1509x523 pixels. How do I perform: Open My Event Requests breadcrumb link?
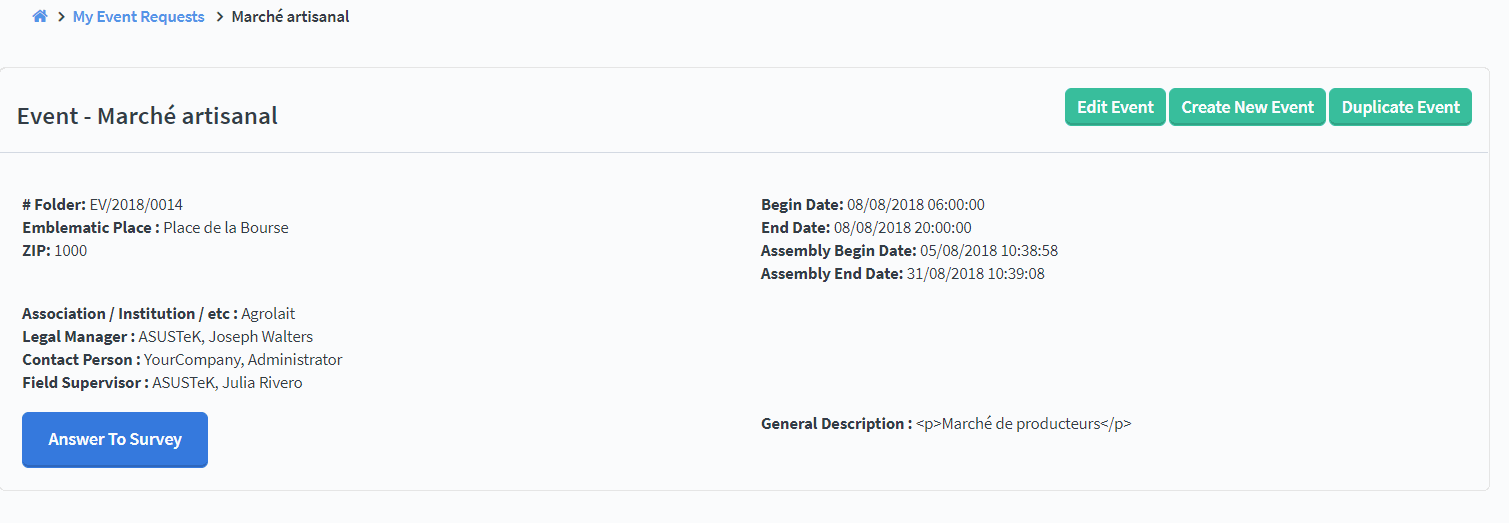click(139, 17)
